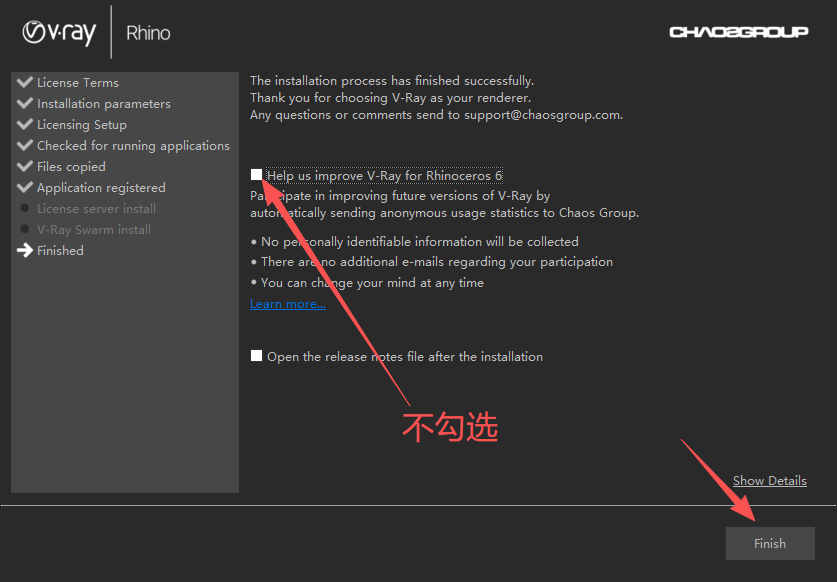This screenshot has width=837, height=582.
Task: Click the bullet beside License server install
Action: pos(25,208)
